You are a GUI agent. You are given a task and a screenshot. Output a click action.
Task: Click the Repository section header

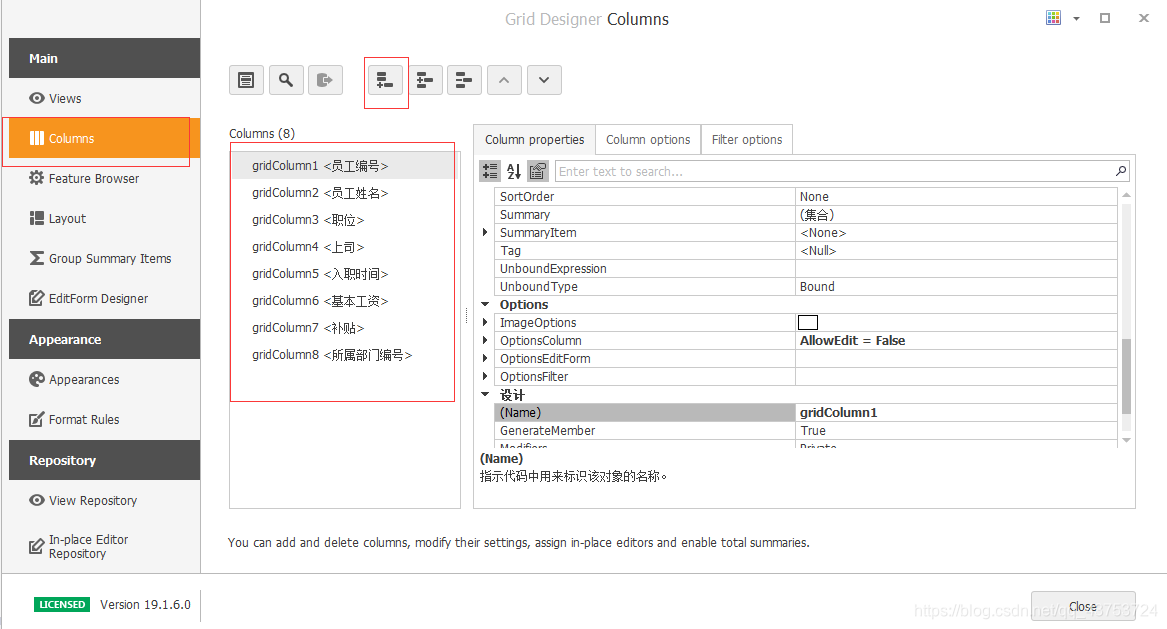[x=104, y=461]
